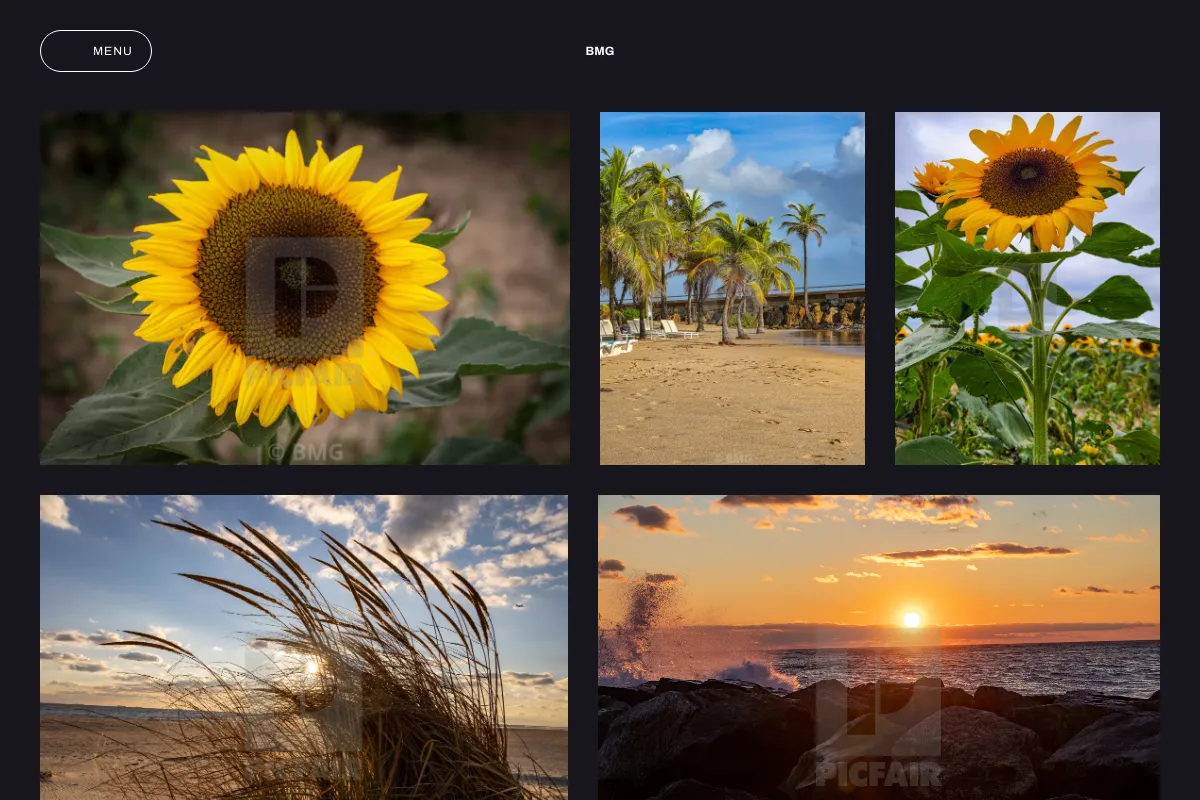1200x800 pixels.
Task: Open the ocean sunset wave-splash photo
Action: (x=879, y=647)
